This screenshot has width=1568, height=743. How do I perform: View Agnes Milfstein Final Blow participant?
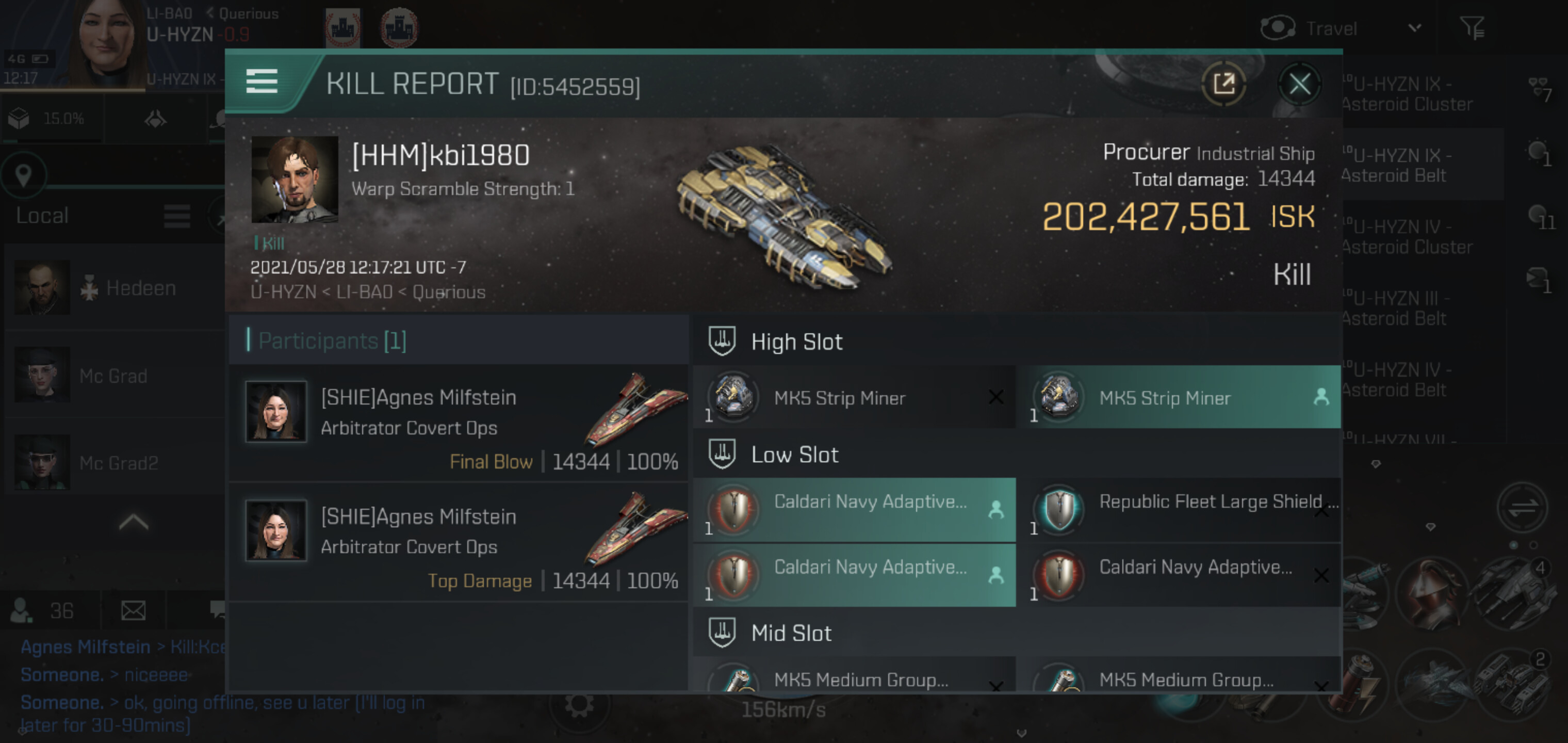tap(460, 423)
